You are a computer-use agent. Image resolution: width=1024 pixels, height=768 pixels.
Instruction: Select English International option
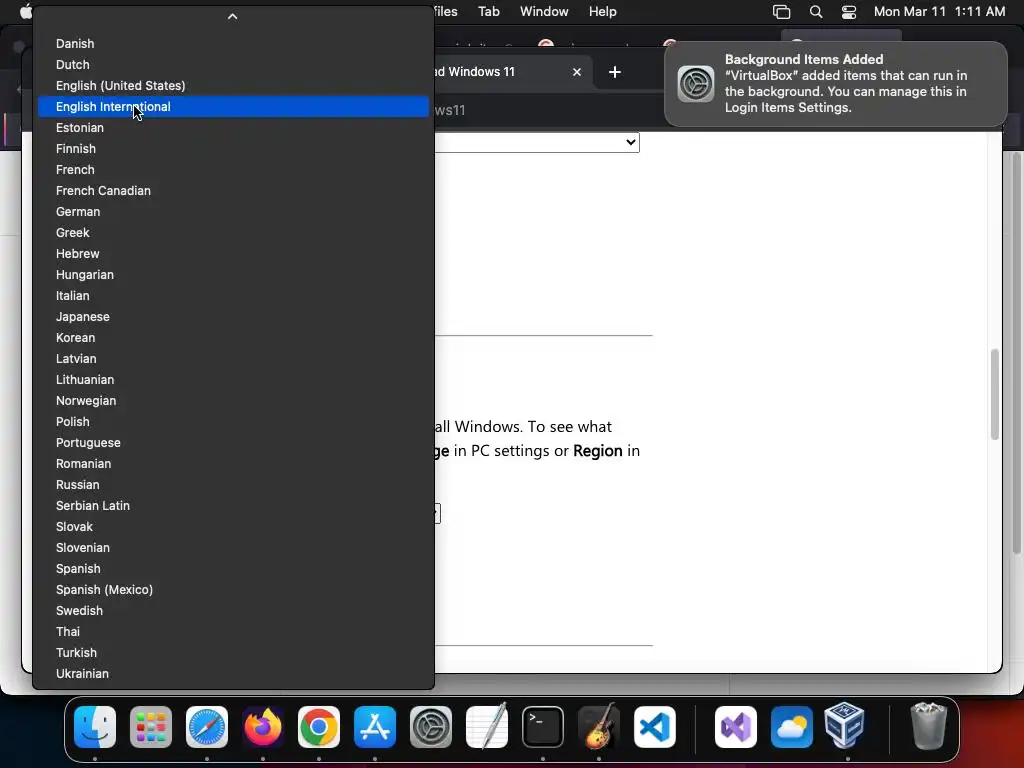pos(233,106)
